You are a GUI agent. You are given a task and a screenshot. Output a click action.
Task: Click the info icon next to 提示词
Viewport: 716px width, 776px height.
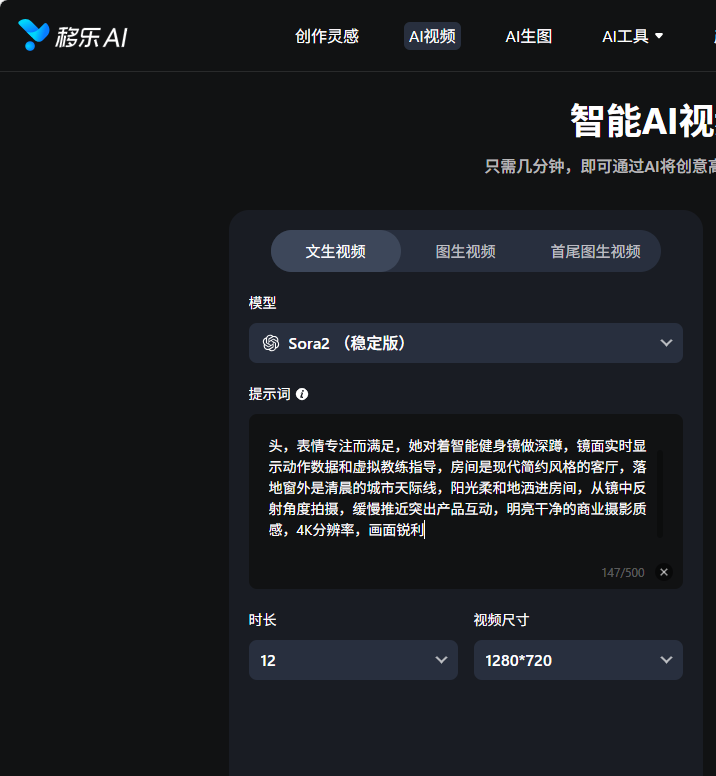pos(302,394)
